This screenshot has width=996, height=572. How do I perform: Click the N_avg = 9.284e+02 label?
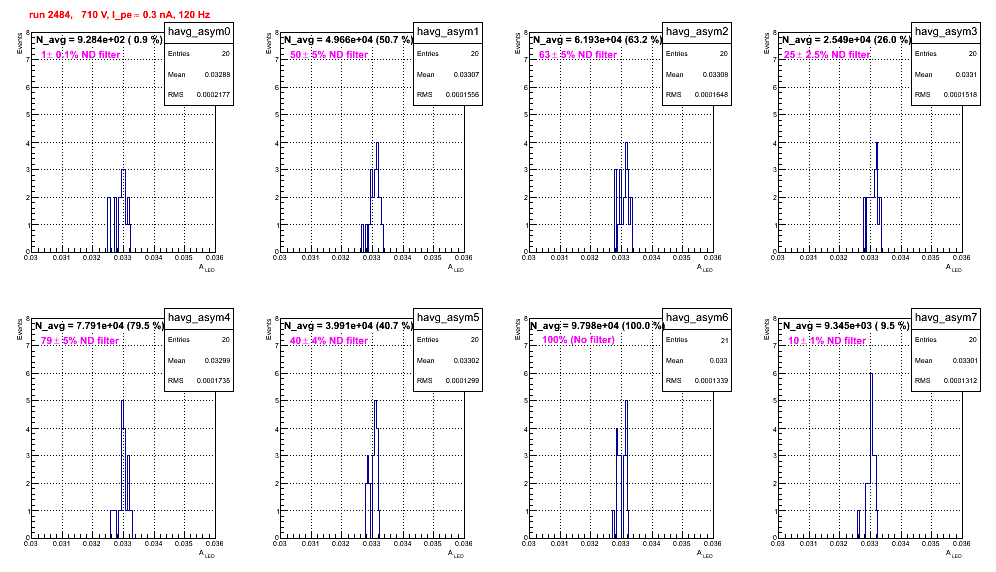click(x=99, y=39)
